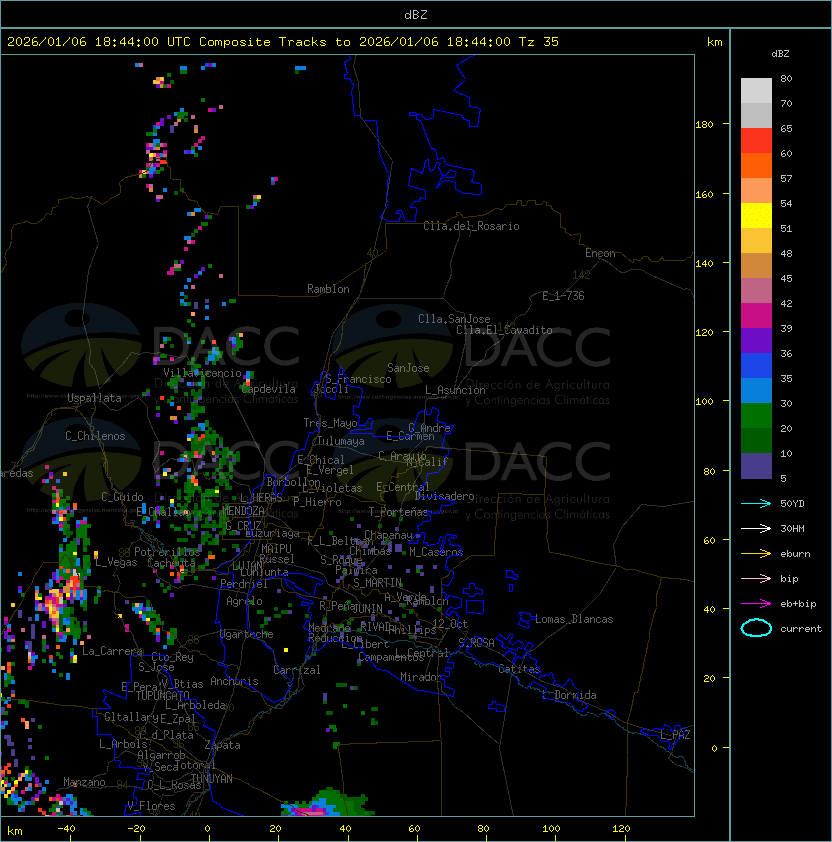Click the 'L_PAZ' map label
This screenshot has width=832, height=842.
click(x=675, y=735)
